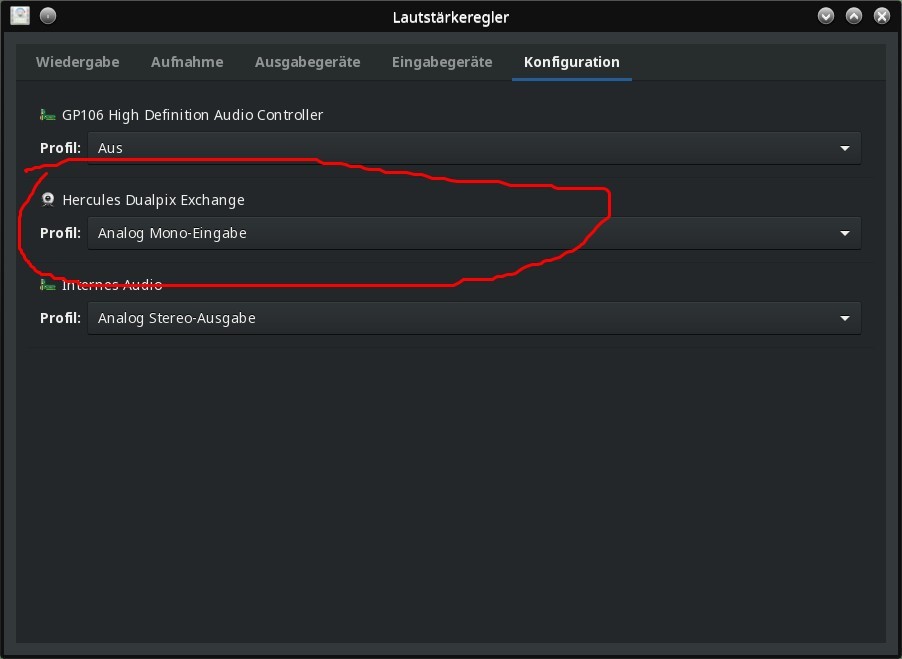
Task: Click the GP106 audio card icon
Action: [x=48, y=115]
